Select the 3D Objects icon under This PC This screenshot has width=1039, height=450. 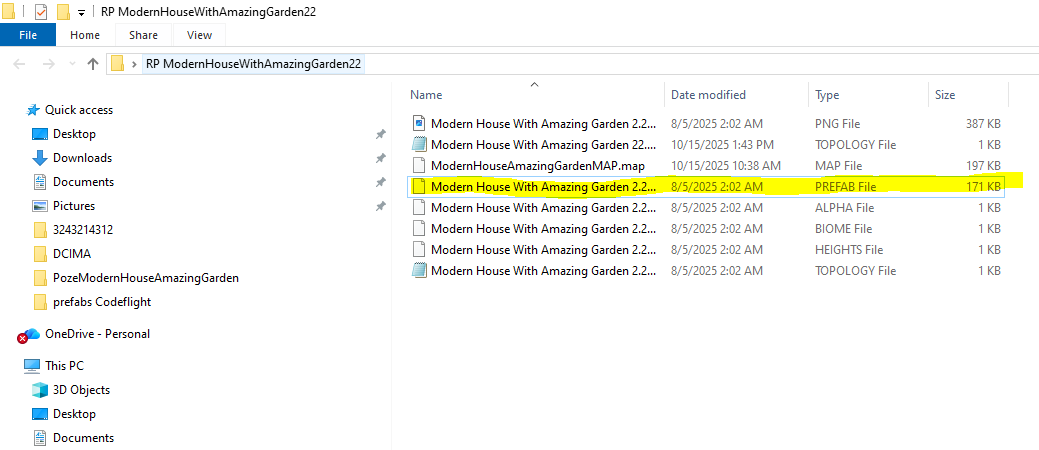pos(40,390)
